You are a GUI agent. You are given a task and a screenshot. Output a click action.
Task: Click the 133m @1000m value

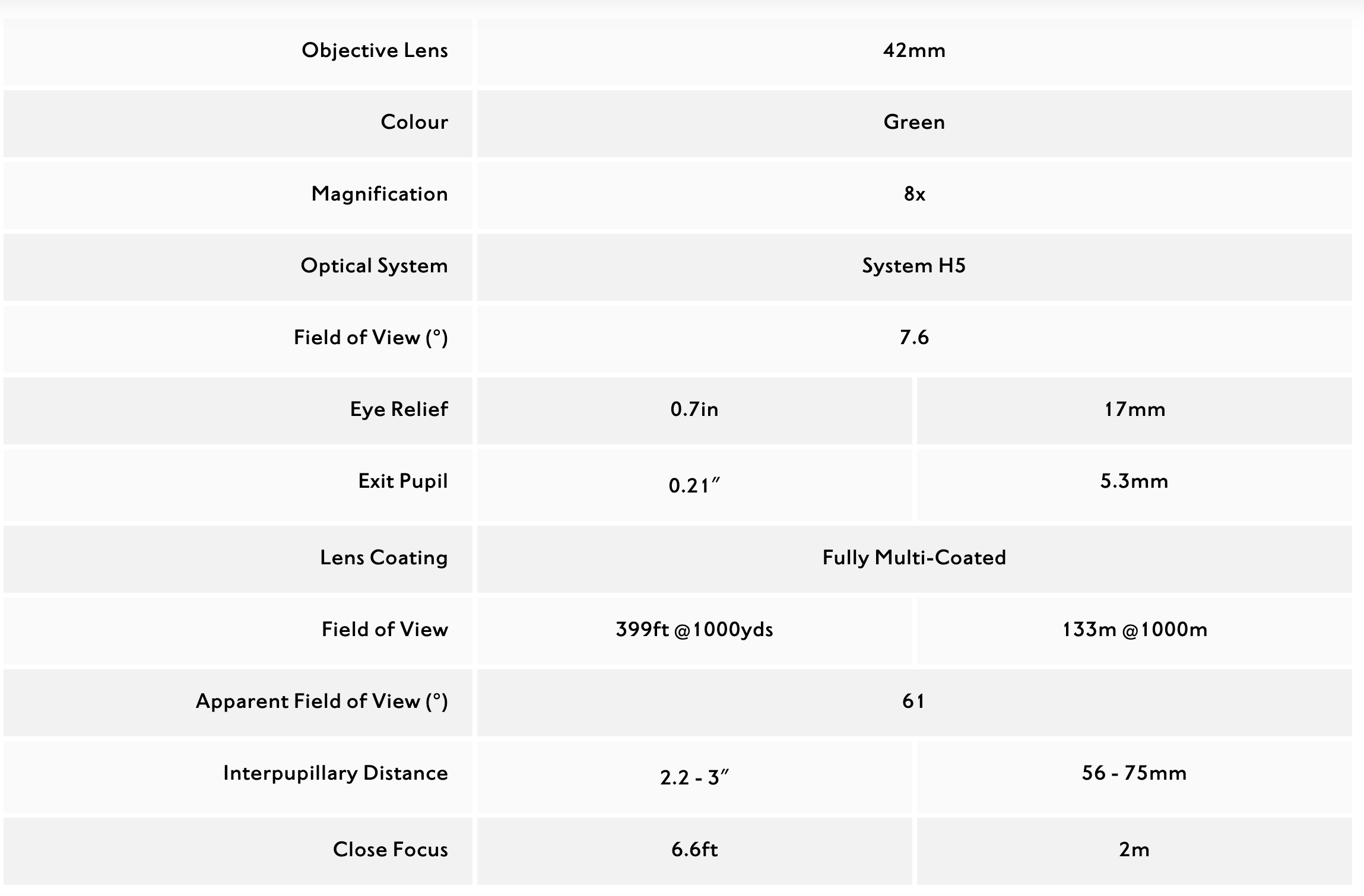pos(1134,630)
